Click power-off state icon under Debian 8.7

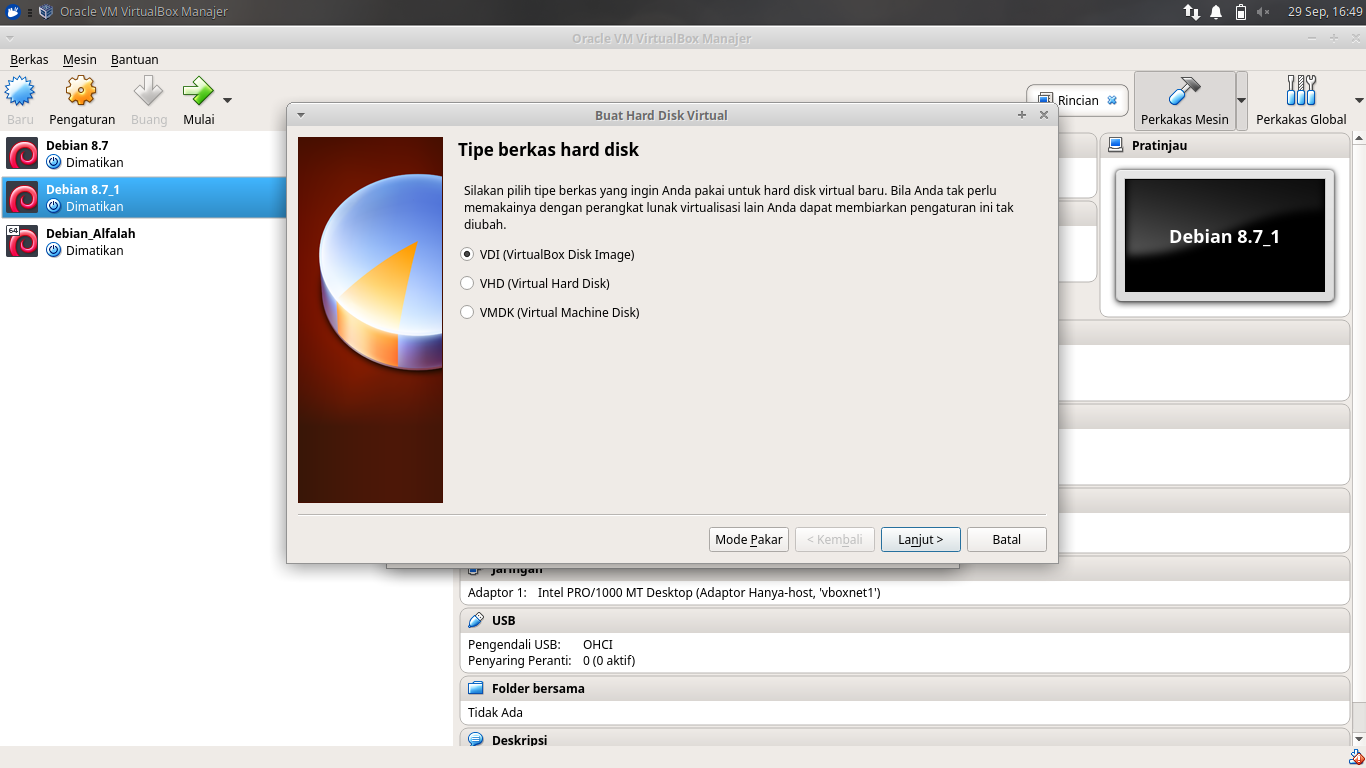point(54,162)
